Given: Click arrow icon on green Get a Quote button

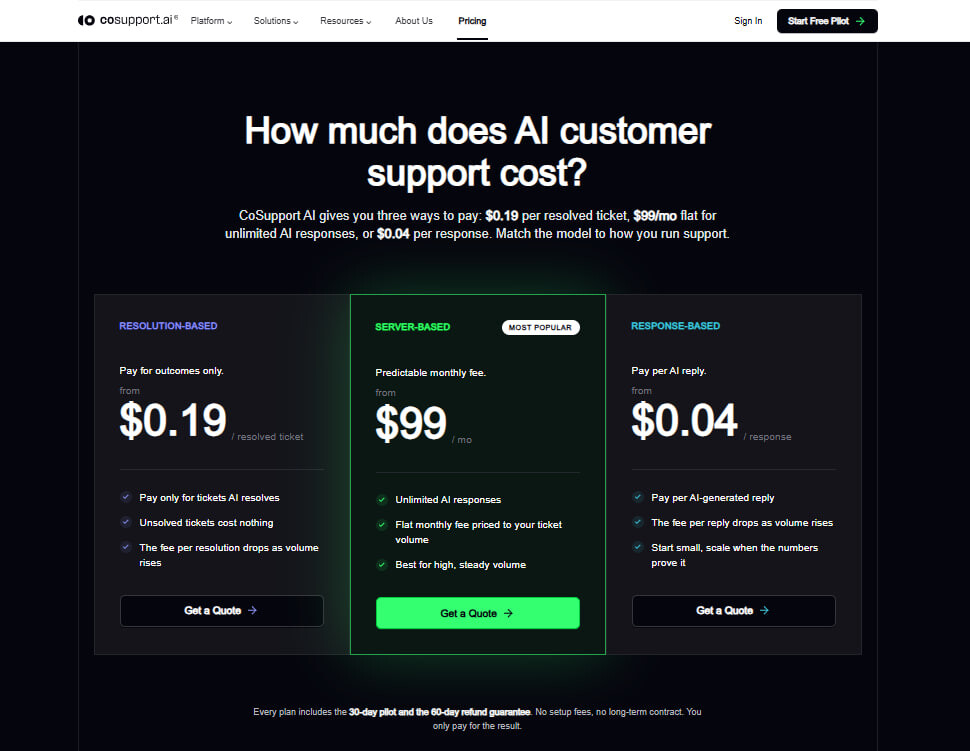Looking at the screenshot, I should pos(509,613).
